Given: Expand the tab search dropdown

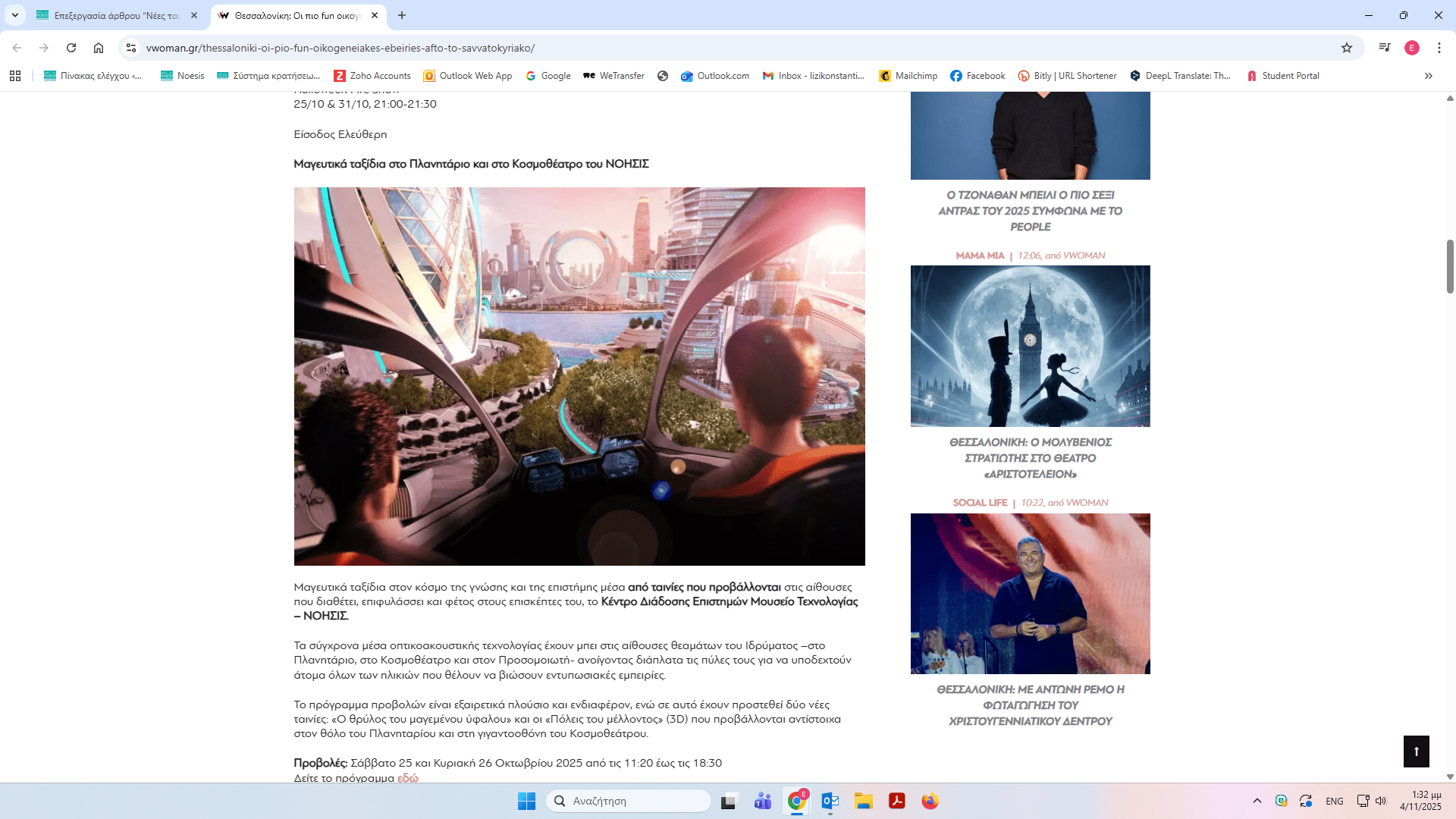Looking at the screenshot, I should click(15, 15).
